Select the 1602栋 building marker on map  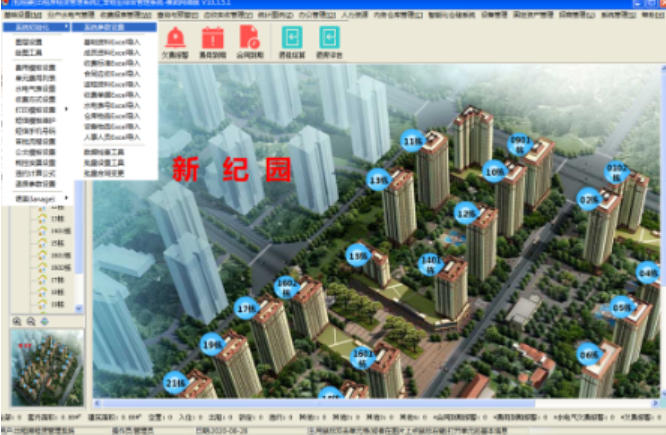[x=286, y=288]
